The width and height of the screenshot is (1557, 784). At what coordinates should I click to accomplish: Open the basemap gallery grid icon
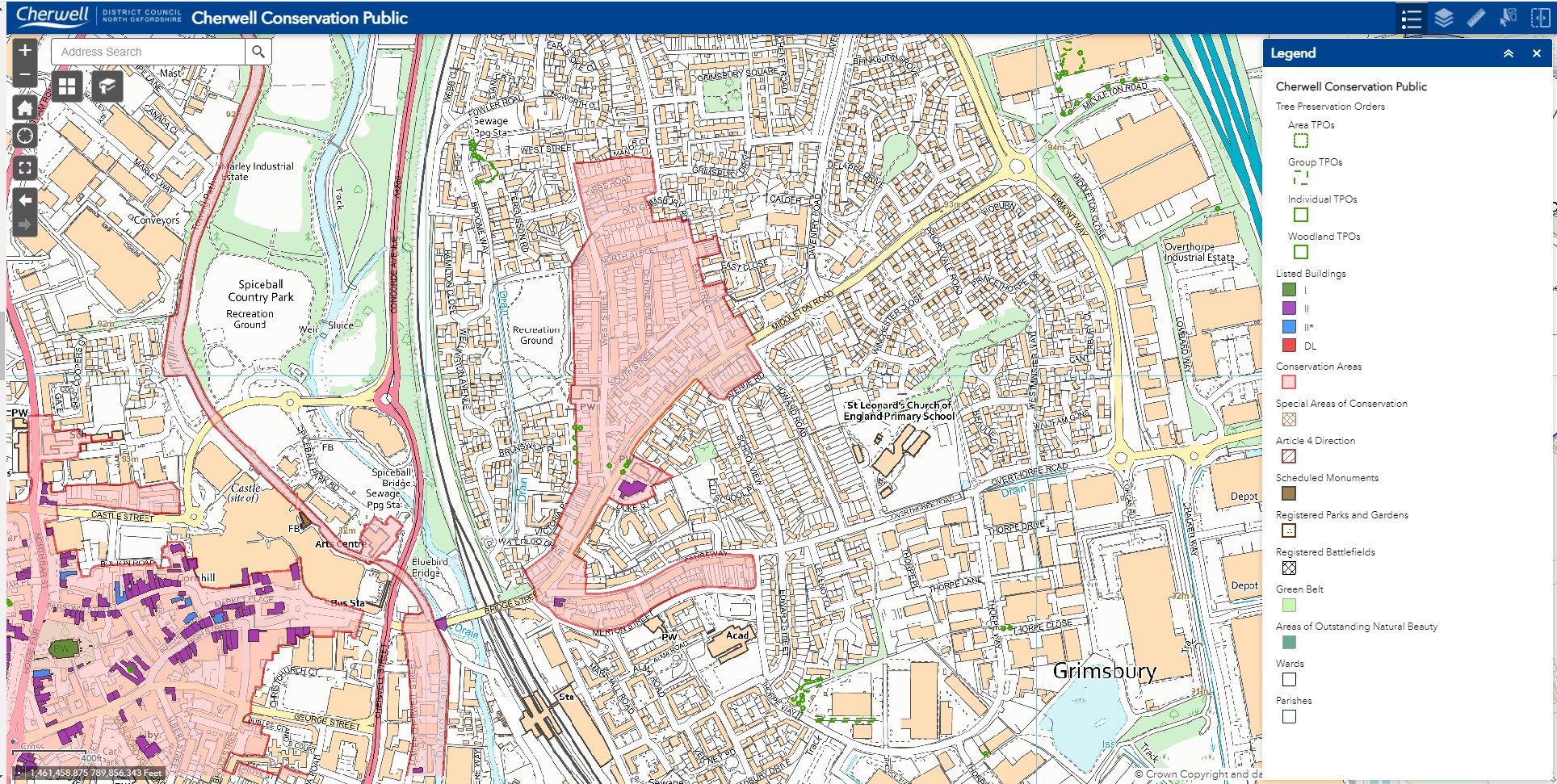[x=66, y=85]
